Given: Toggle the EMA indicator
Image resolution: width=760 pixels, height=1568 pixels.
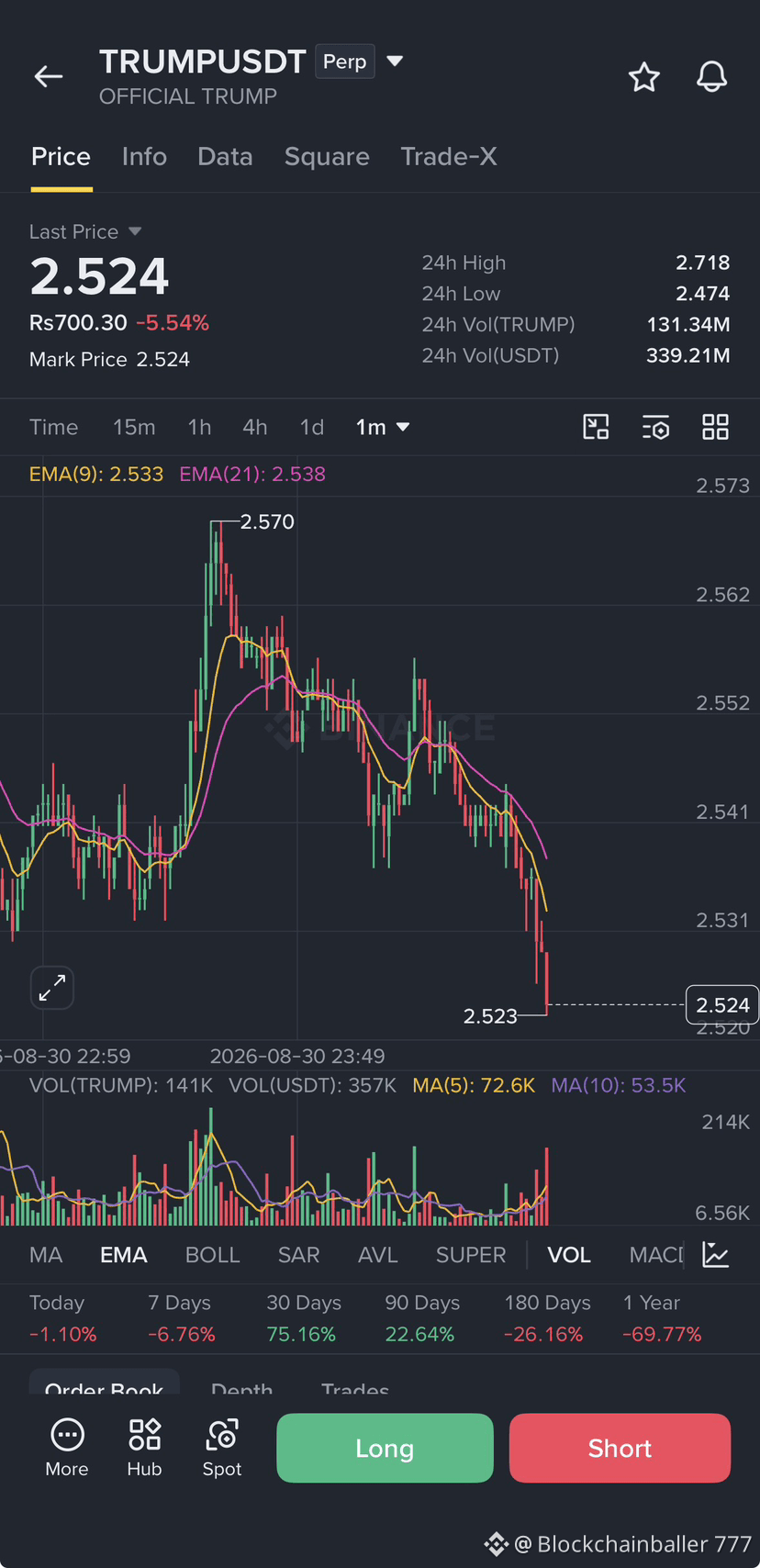Looking at the screenshot, I should pyautogui.click(x=124, y=1255).
